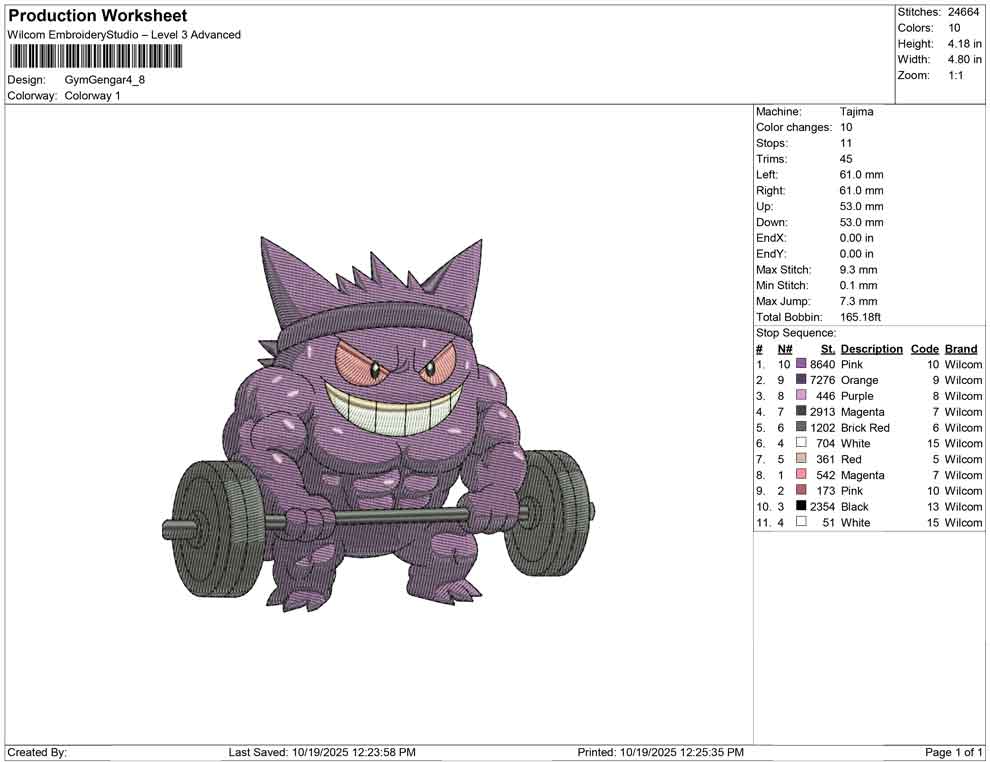Select the Colorway 1 value
990x762 pixels.
[92, 96]
